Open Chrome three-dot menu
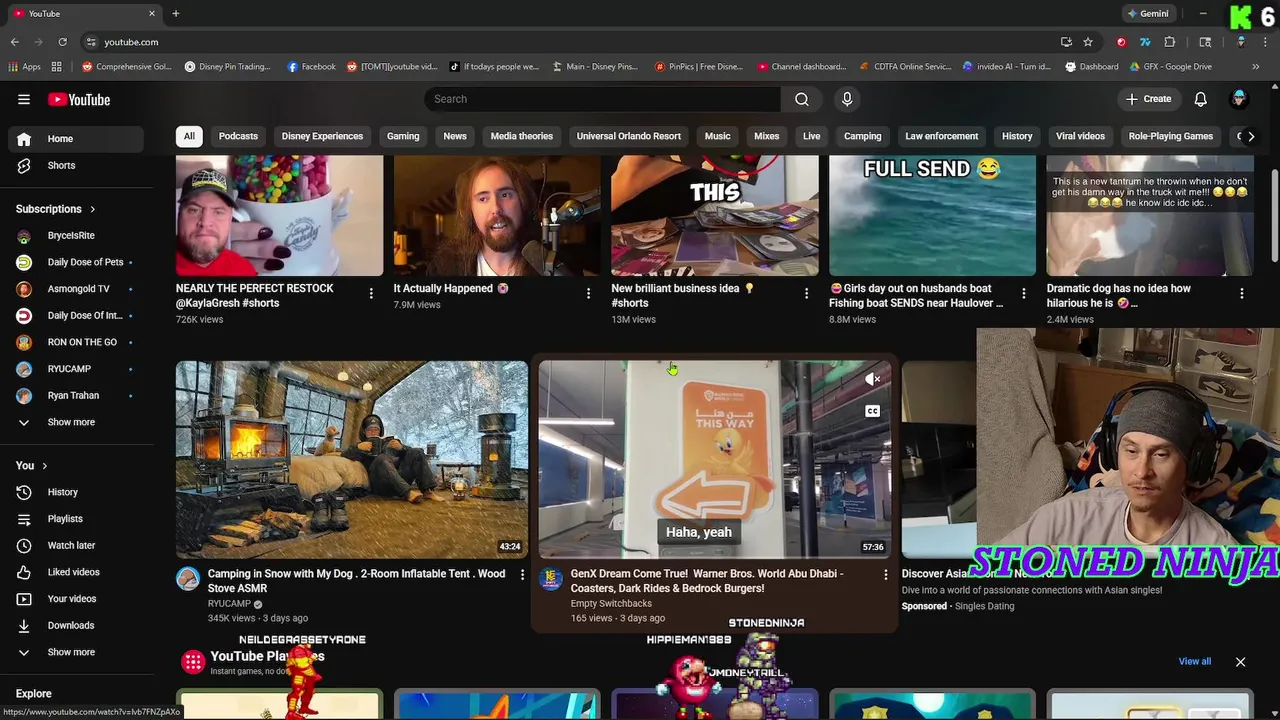Viewport: 1280px width, 720px height. tap(1265, 42)
